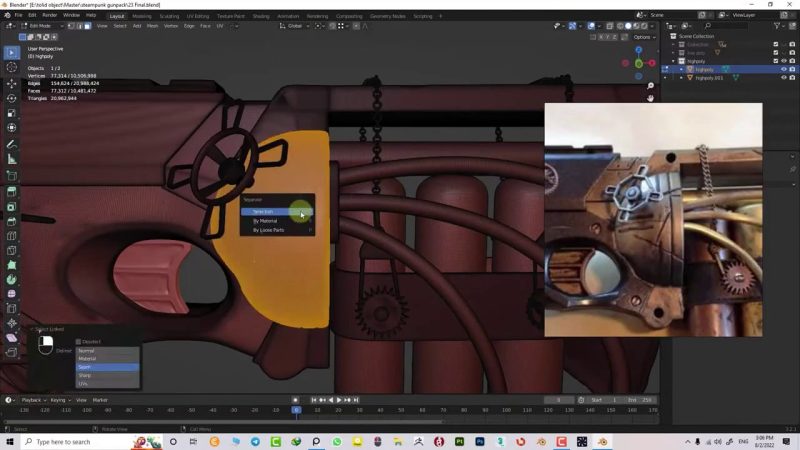800x450 pixels.
Task: Choose By Material in Separate menu
Action: click(266, 221)
